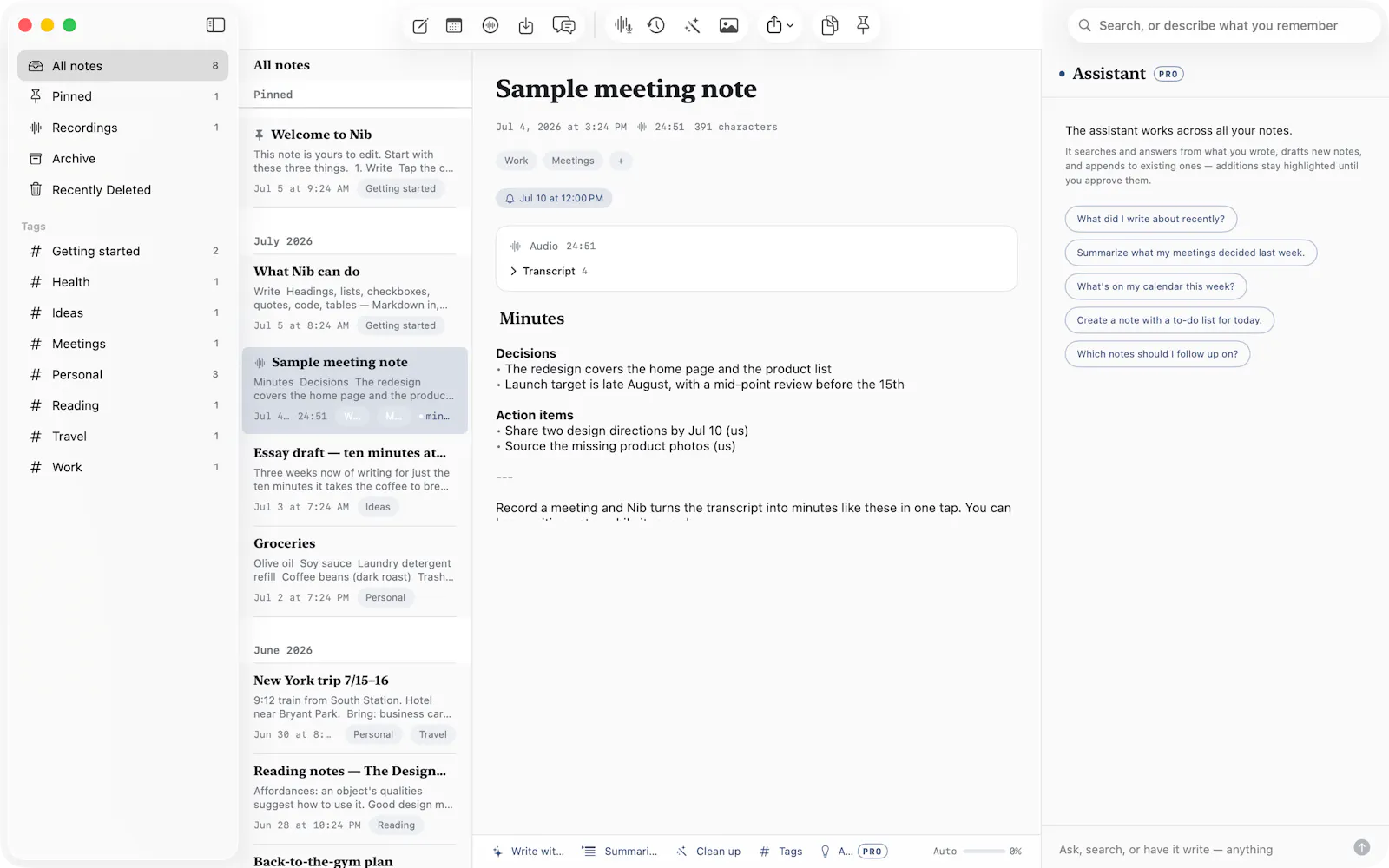Open the New York trip 7/15–16 note
Screen dimensions: 1389x868
[354, 707]
